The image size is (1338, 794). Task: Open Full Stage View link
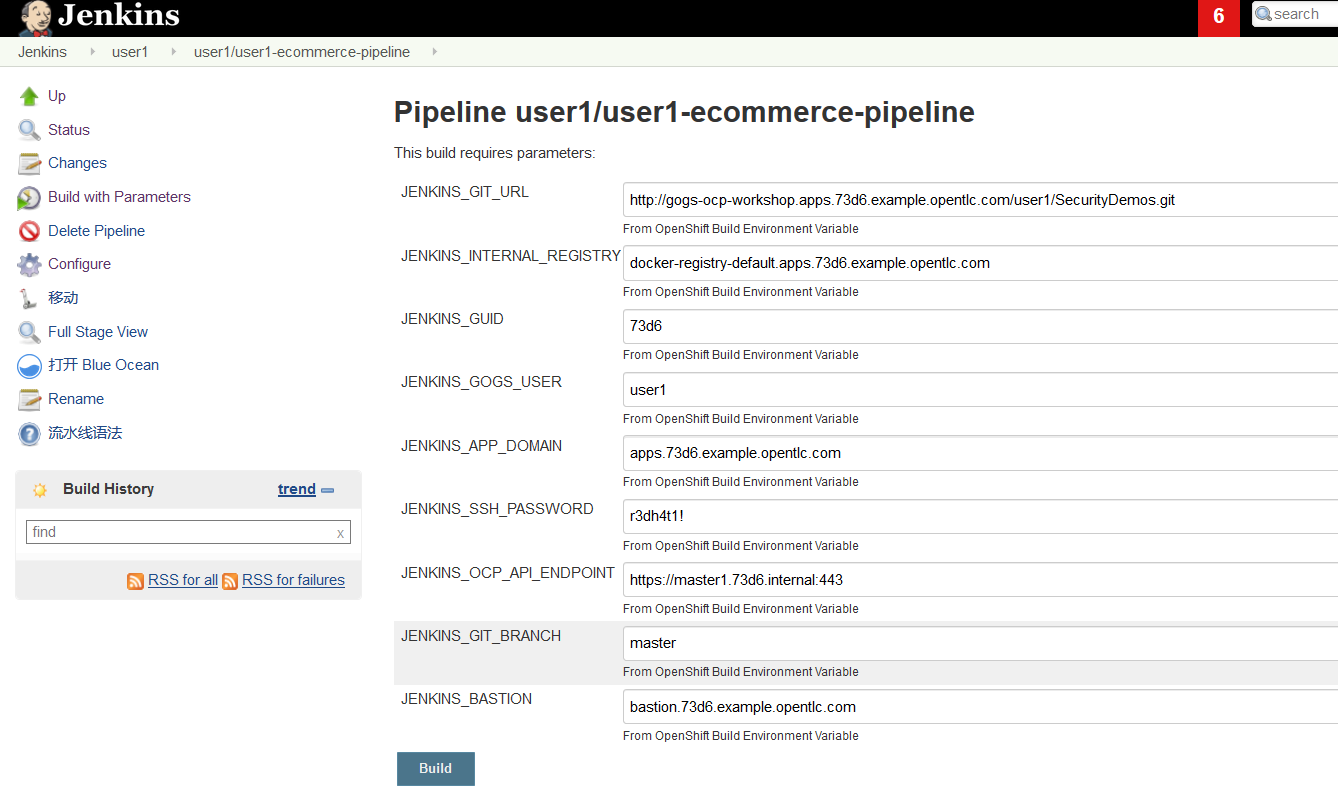[x=98, y=332]
